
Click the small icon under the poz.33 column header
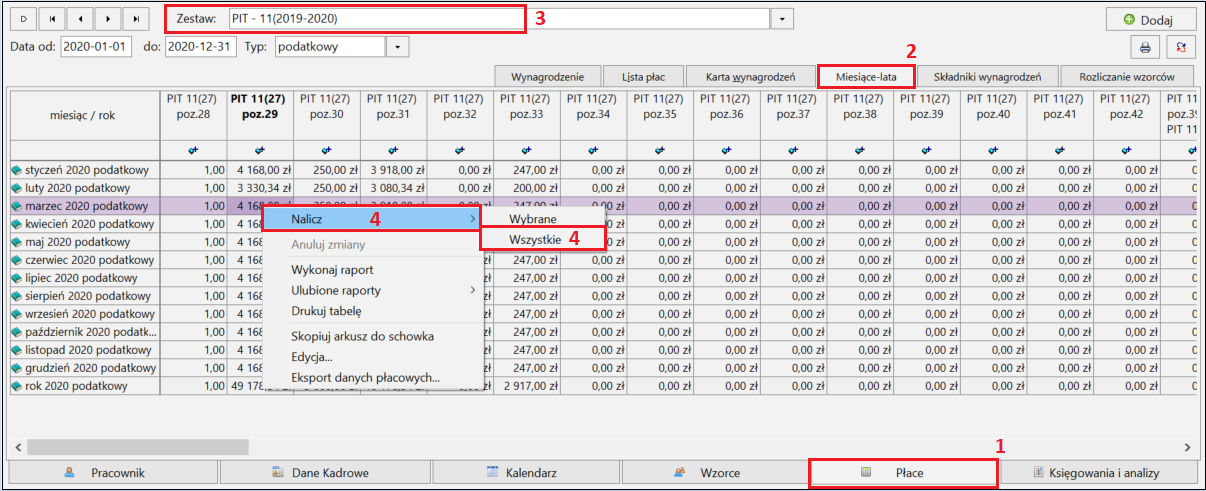526,149
